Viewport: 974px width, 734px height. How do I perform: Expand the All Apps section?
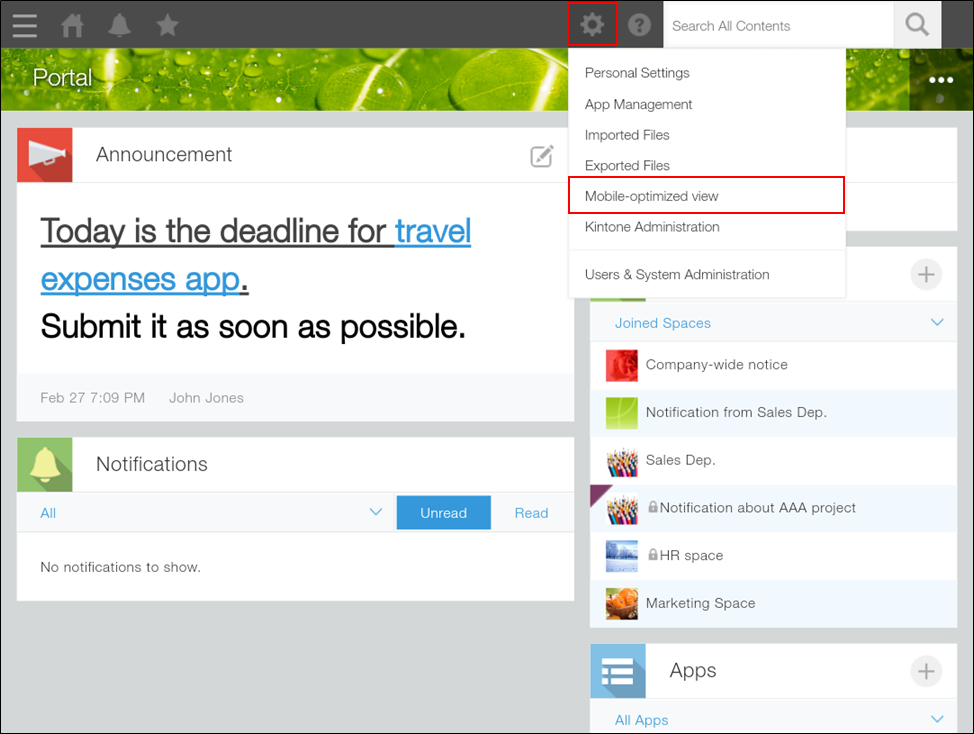[937, 719]
